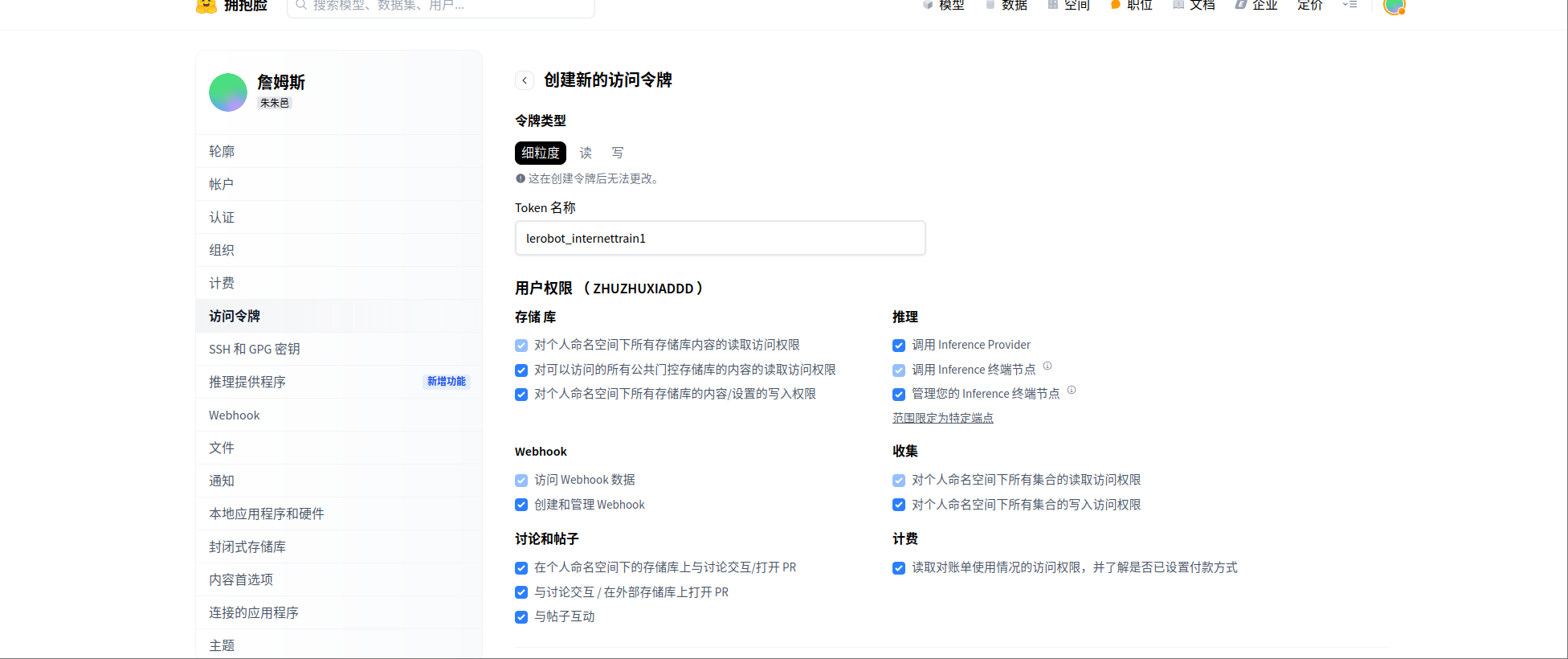This screenshot has height=659, width=1568.
Task: Open 推理提供程序 in the settings sidebar
Action: tap(339, 382)
